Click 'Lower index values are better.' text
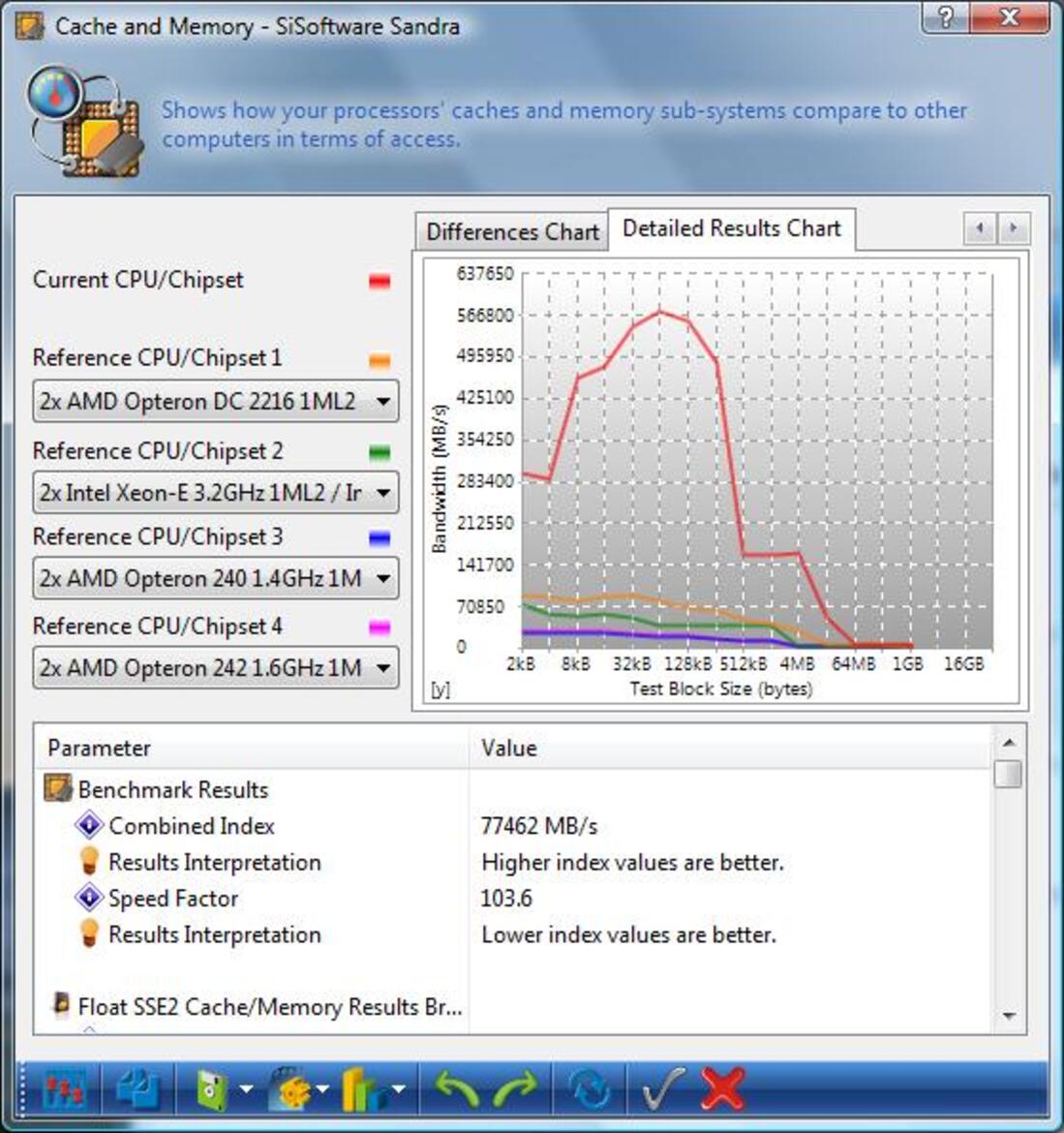1064x1133 pixels. tap(628, 934)
